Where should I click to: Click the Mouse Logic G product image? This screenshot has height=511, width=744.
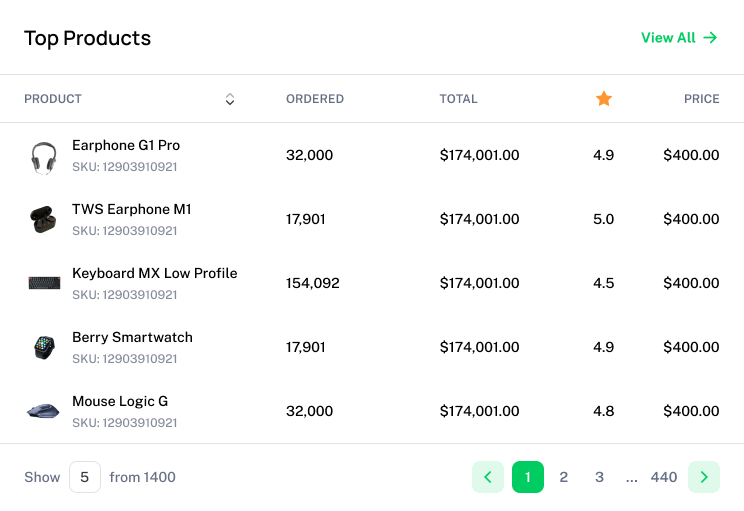[x=44, y=411]
